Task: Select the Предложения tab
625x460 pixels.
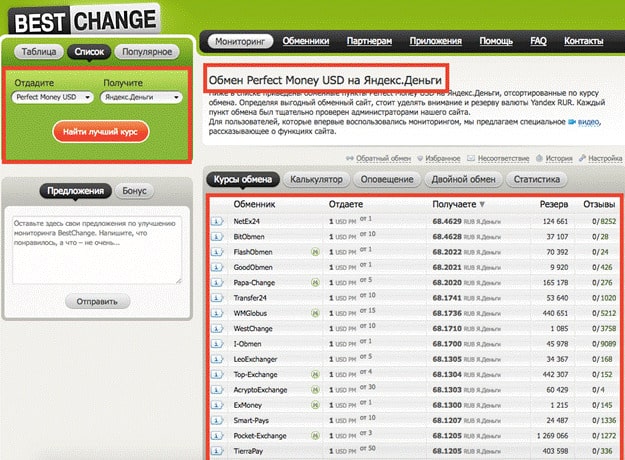Action: tap(75, 191)
